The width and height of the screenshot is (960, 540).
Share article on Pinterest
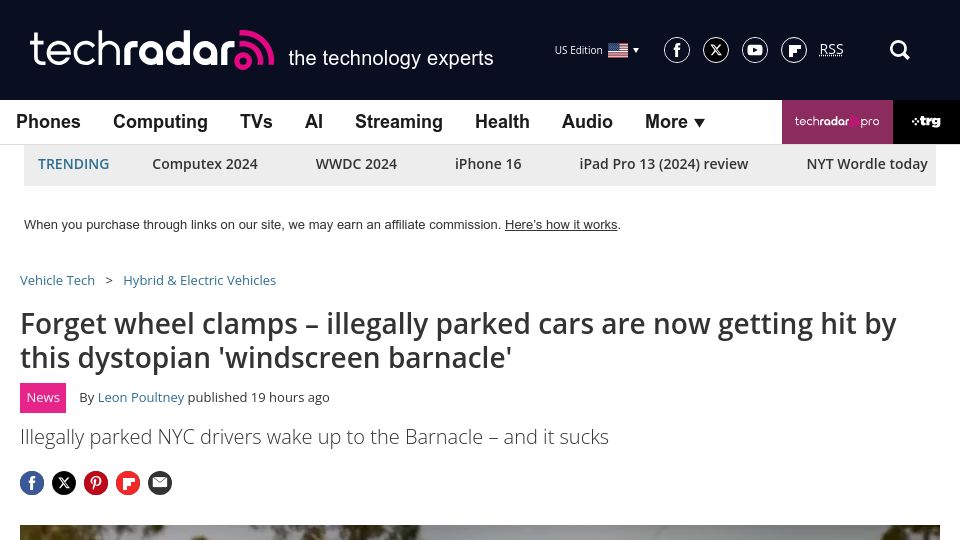click(96, 483)
